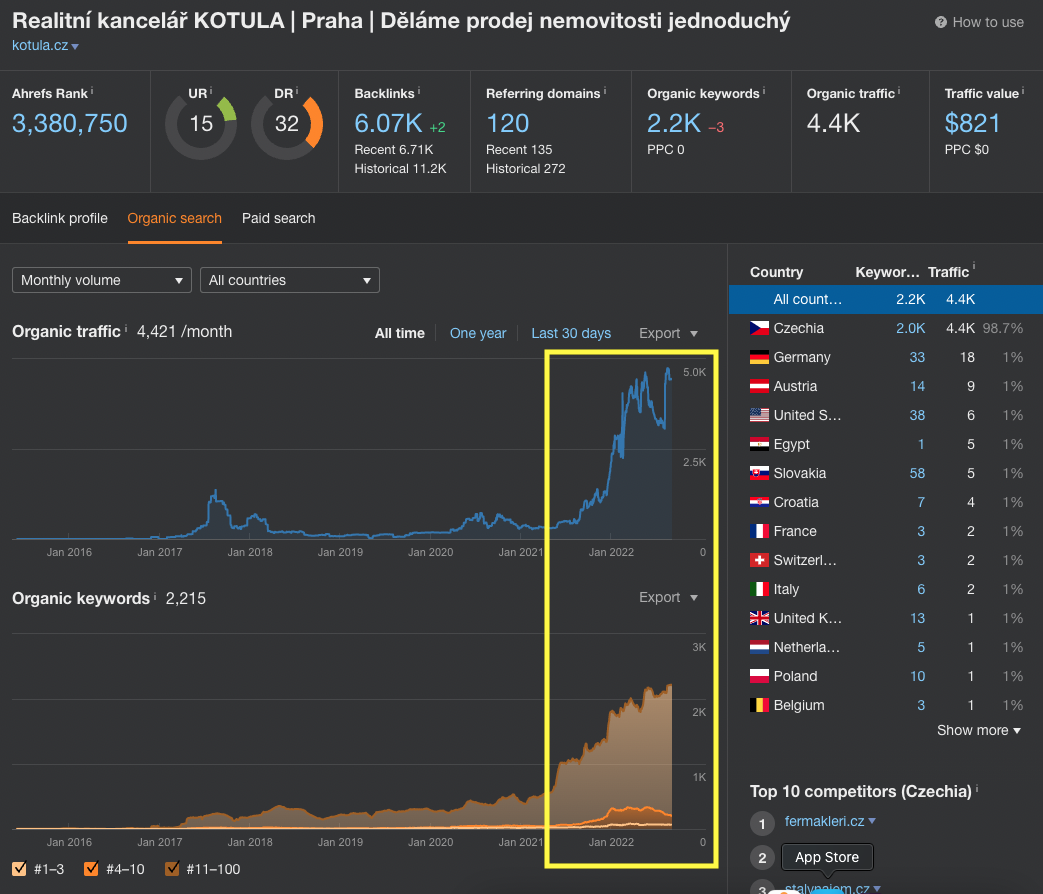
Task: Switch to the Paid search tab
Action: [x=279, y=218]
